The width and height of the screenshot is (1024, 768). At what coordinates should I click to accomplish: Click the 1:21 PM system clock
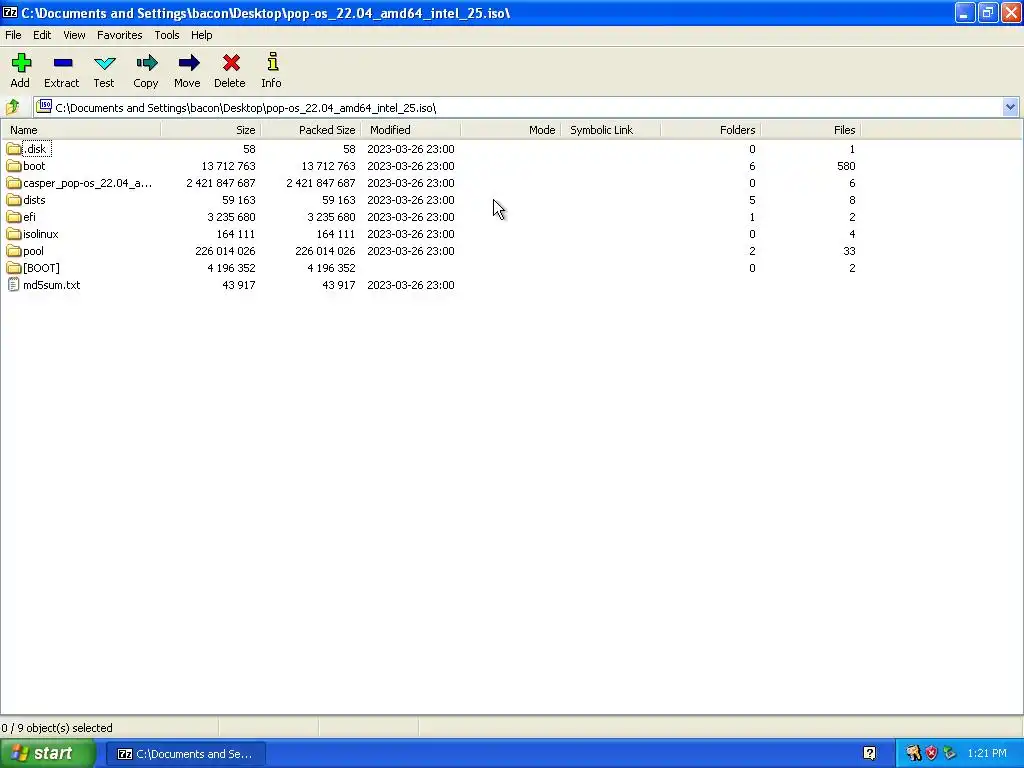coord(987,753)
